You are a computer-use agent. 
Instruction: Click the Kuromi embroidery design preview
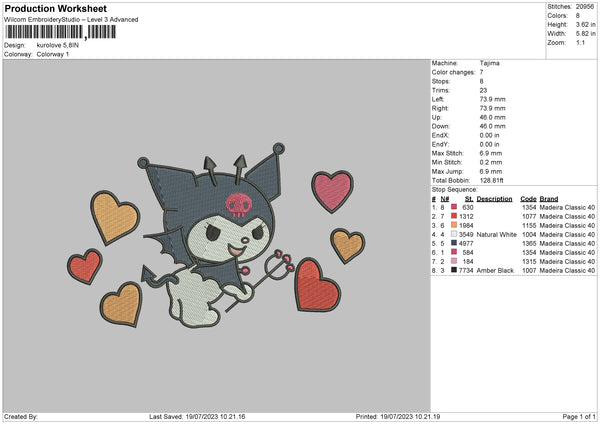click(216, 235)
